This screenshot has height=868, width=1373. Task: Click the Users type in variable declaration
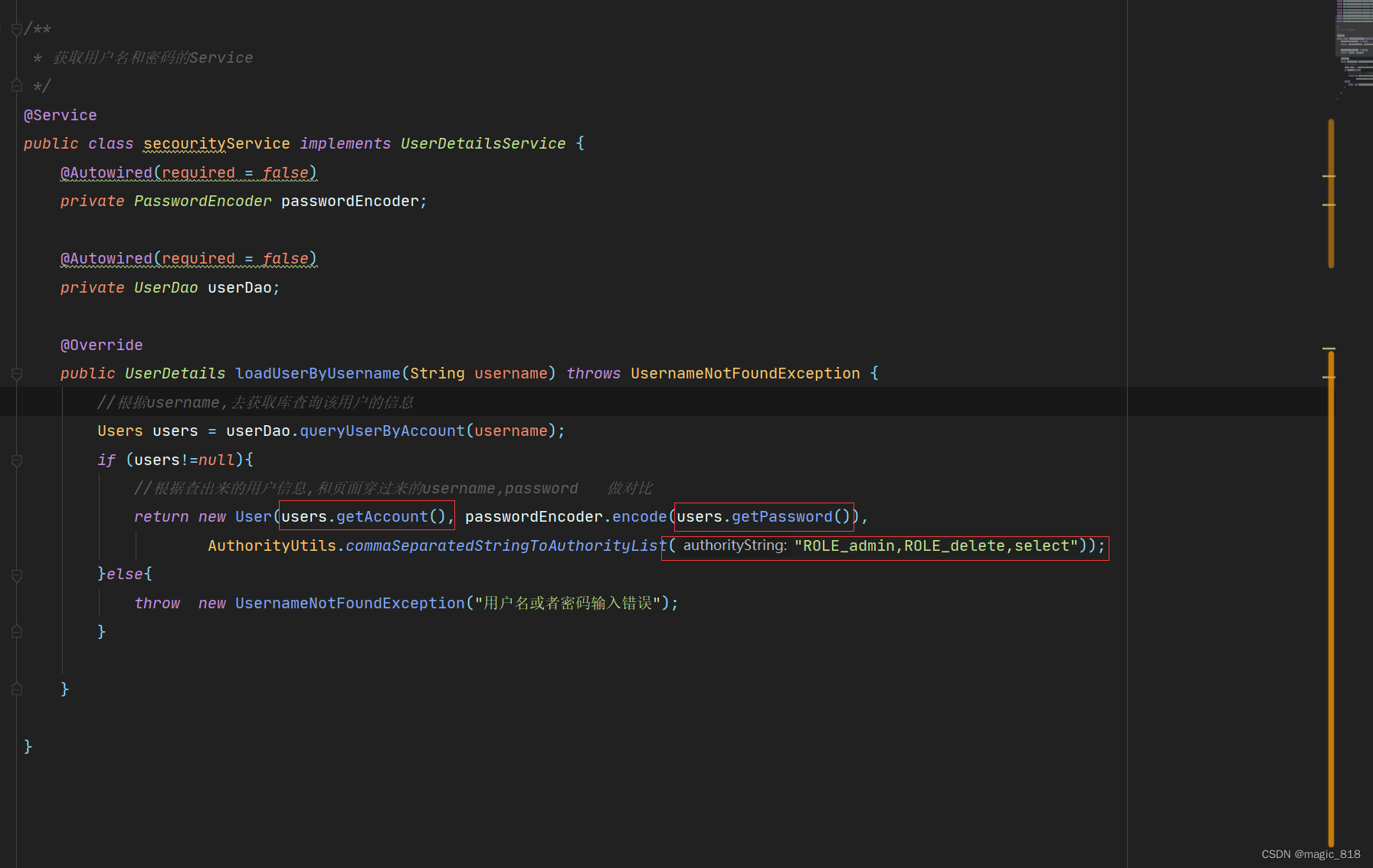coord(120,431)
